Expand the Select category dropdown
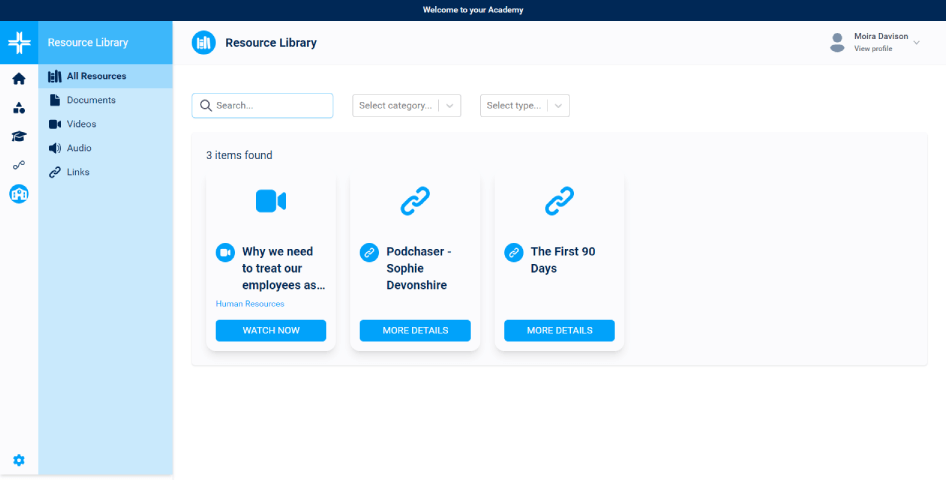 (406, 105)
